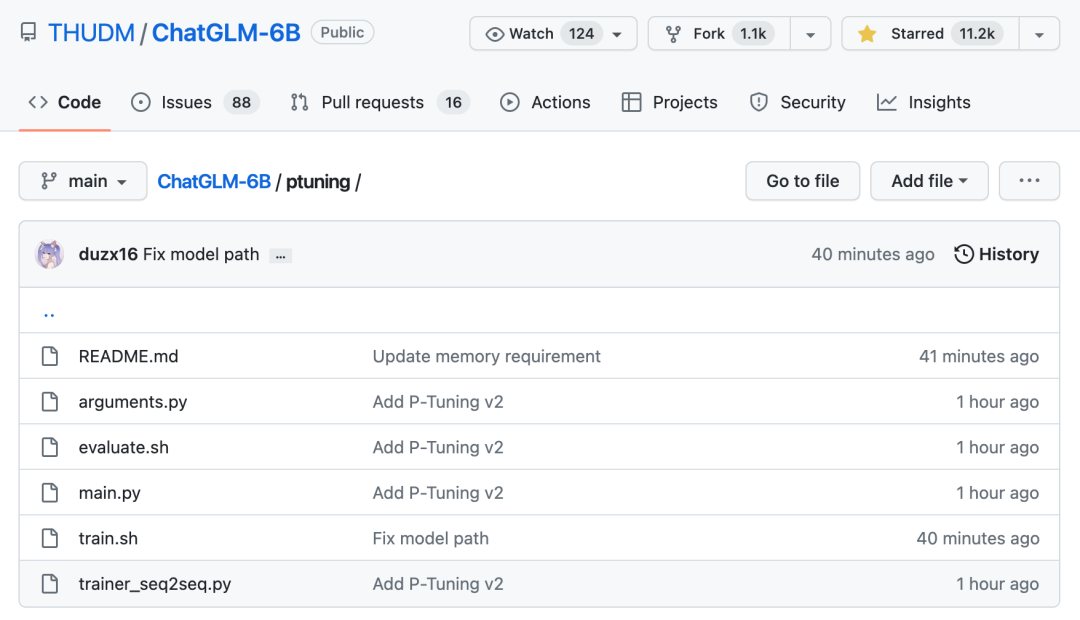Screen dimensions: 1080x620
Task: Click the repository book icon beside THUDM
Action: click(29, 33)
